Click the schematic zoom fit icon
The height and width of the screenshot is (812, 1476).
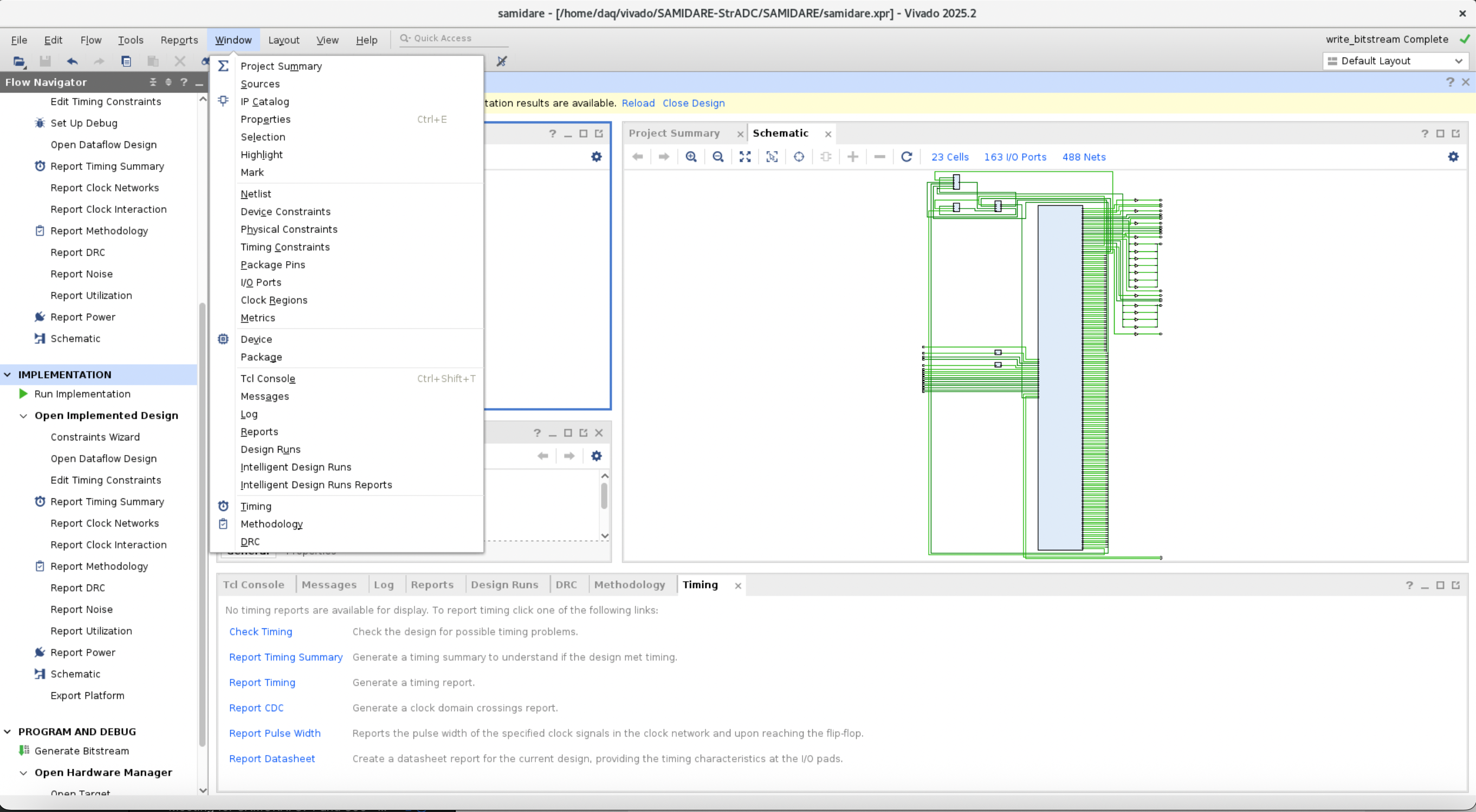(745, 157)
